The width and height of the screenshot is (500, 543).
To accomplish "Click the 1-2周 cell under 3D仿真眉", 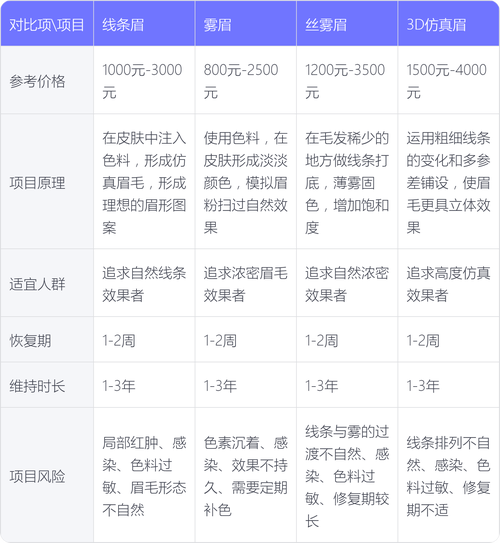I will pos(449,339).
